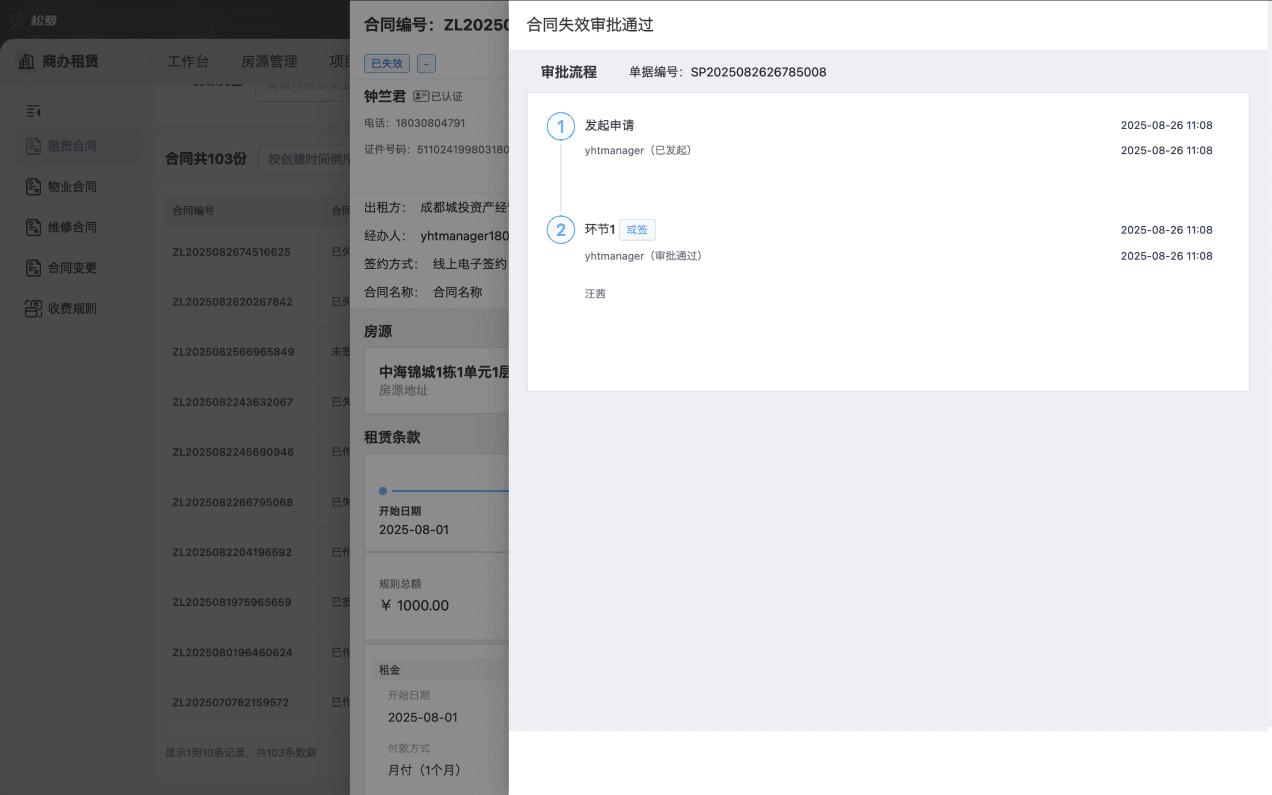The height and width of the screenshot is (795, 1272).
Task: Click the logo in top-left corner
Action: point(33,18)
